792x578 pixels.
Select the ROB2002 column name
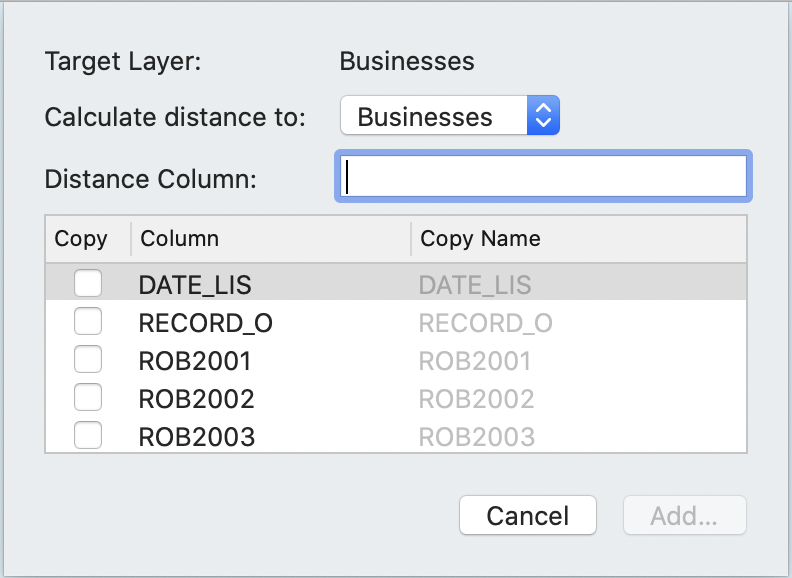click(196, 399)
